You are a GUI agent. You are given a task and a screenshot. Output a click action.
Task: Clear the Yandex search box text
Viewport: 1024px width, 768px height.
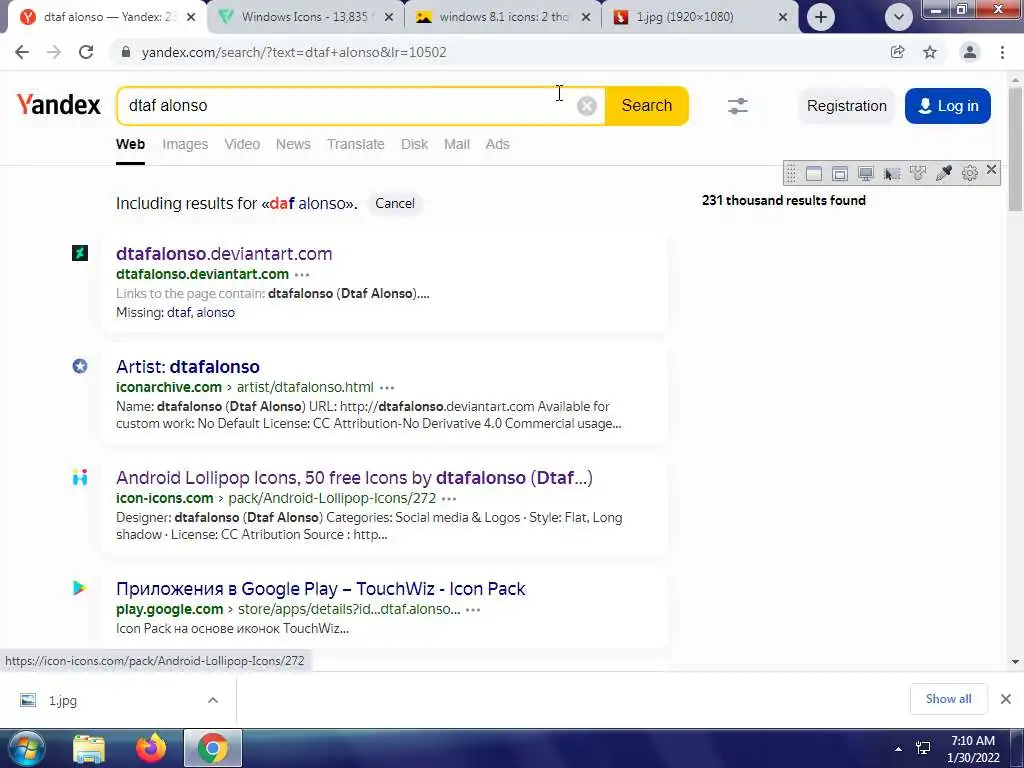pos(586,106)
